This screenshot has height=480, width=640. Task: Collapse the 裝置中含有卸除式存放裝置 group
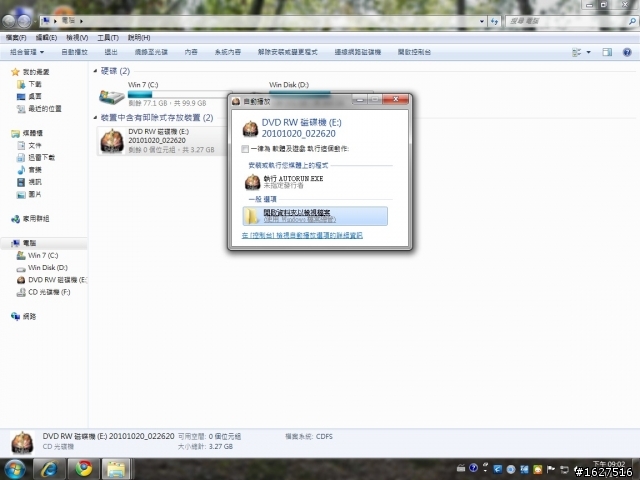click(95, 118)
